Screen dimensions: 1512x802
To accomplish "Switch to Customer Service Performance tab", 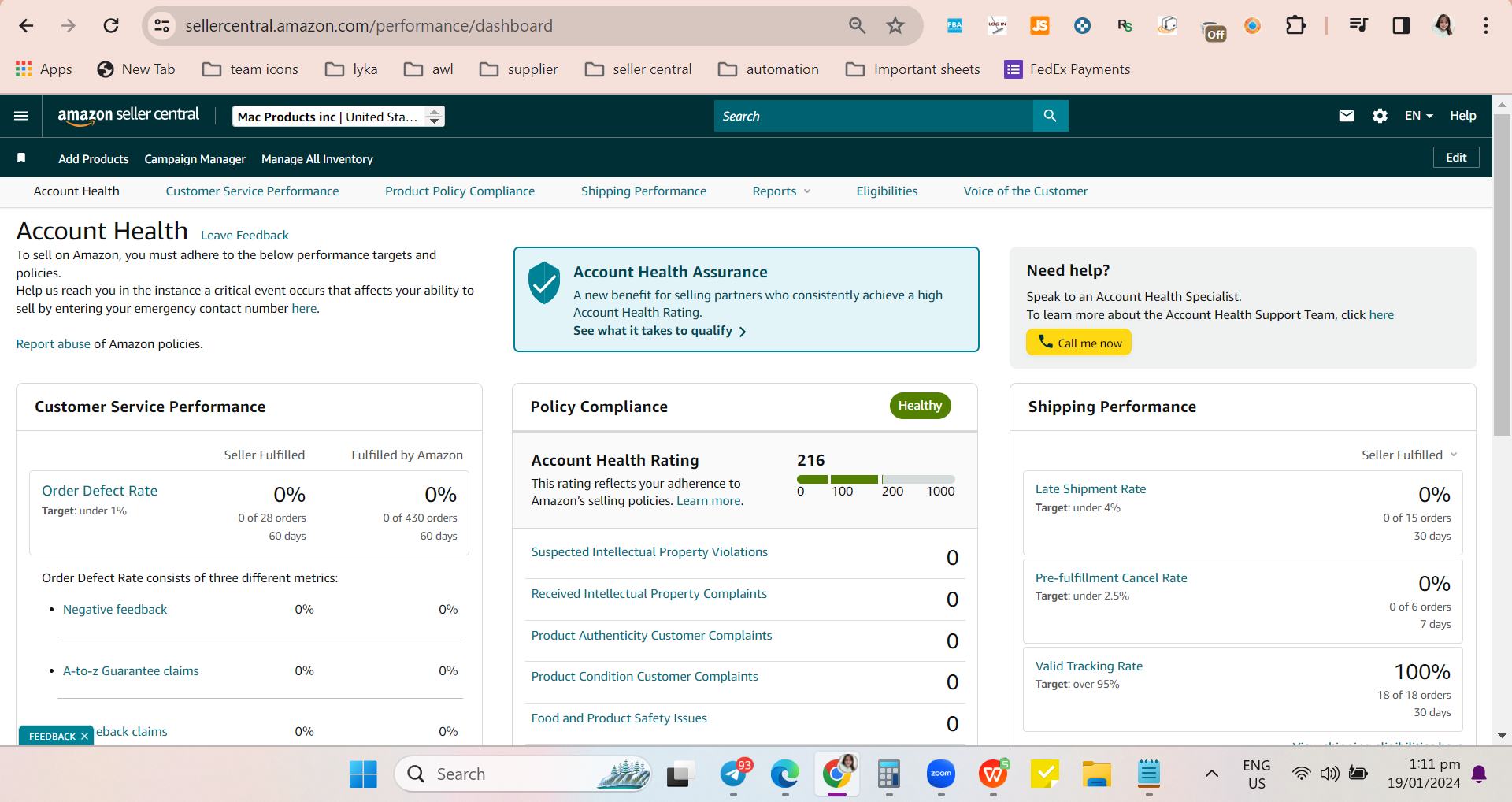I will [252, 191].
